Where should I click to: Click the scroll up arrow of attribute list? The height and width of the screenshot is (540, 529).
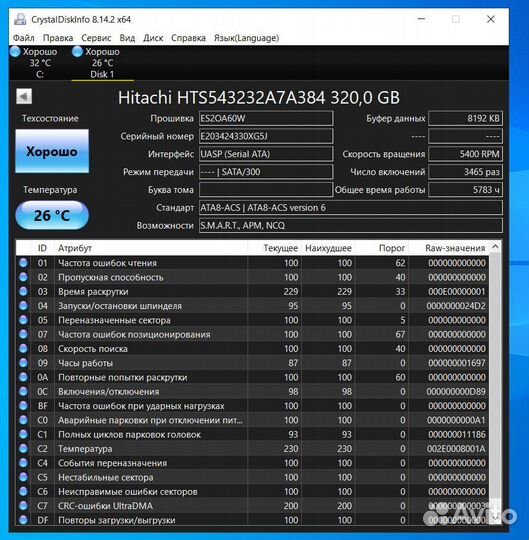(x=495, y=247)
